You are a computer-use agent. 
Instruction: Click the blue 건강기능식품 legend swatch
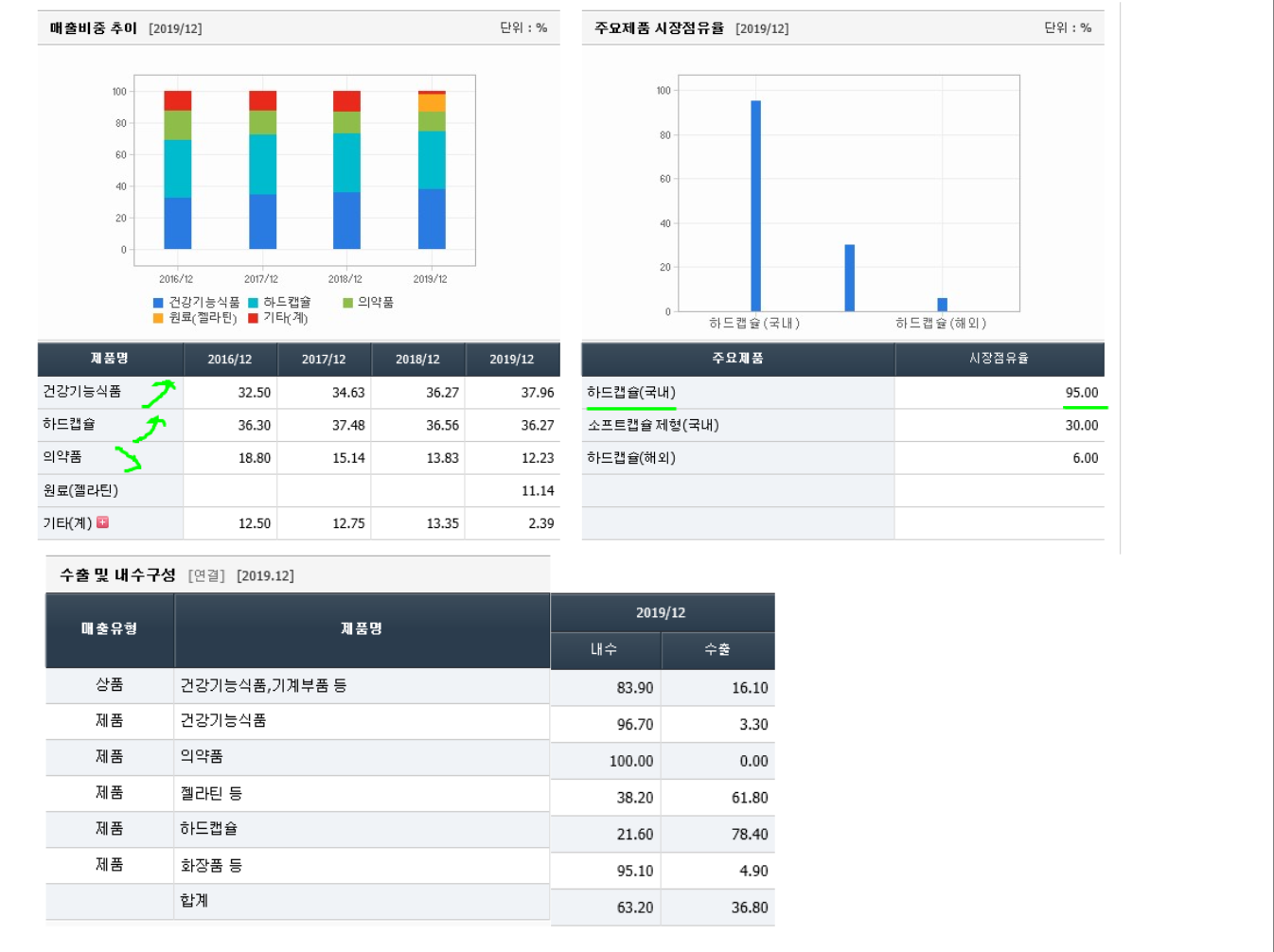(158, 303)
